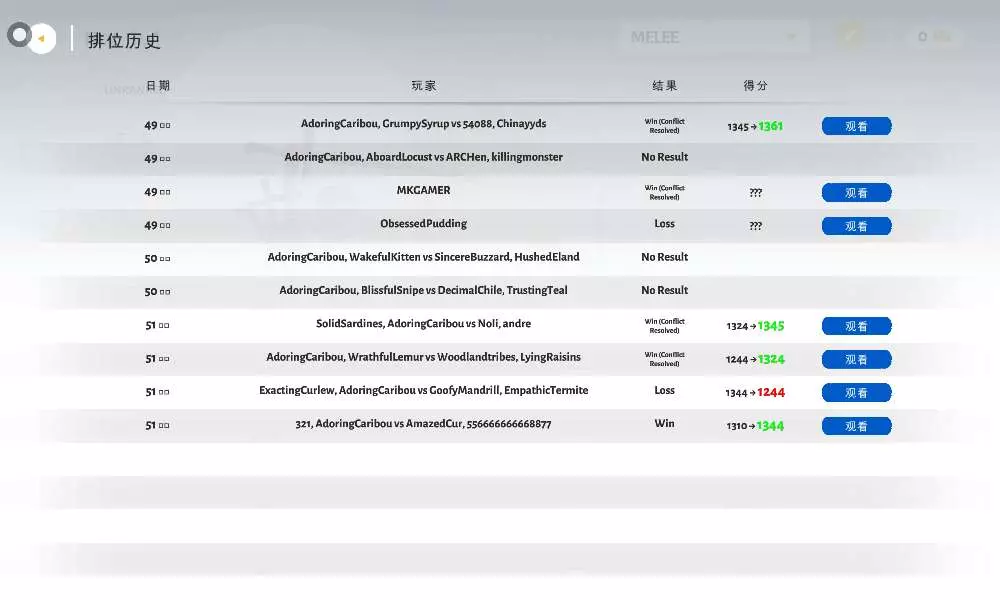The image size is (1000, 600).
Task: Open the faded MELEE mode dropdown
Action: 714,37
